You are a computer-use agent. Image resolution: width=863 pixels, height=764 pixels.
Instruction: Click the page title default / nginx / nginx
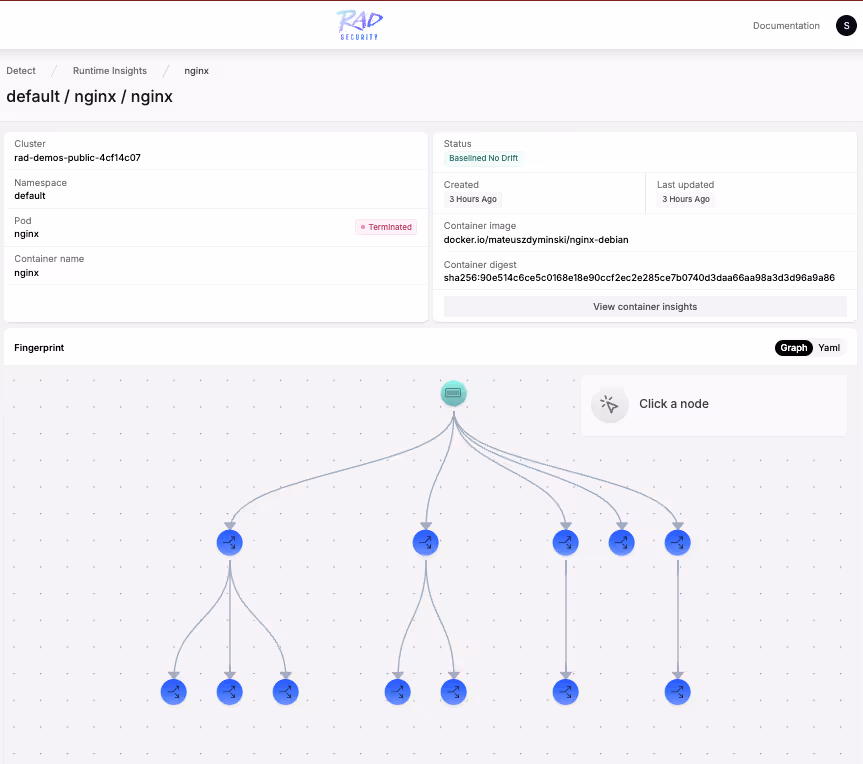click(x=89, y=97)
